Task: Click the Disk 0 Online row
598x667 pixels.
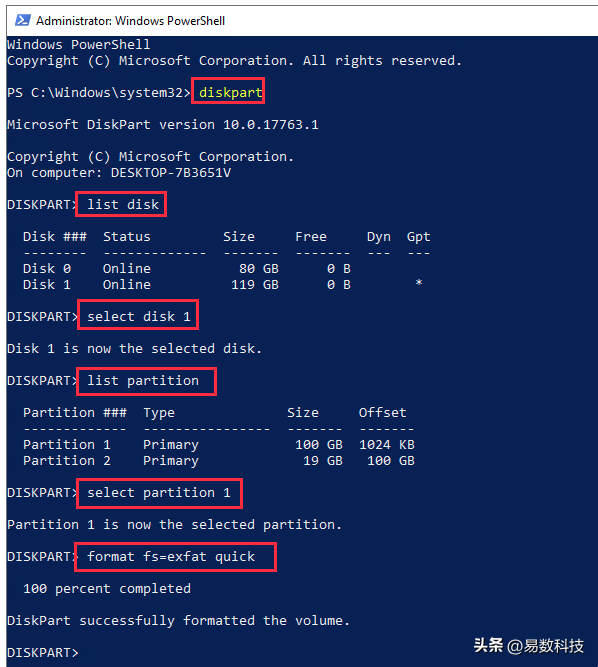Action: pos(187,269)
